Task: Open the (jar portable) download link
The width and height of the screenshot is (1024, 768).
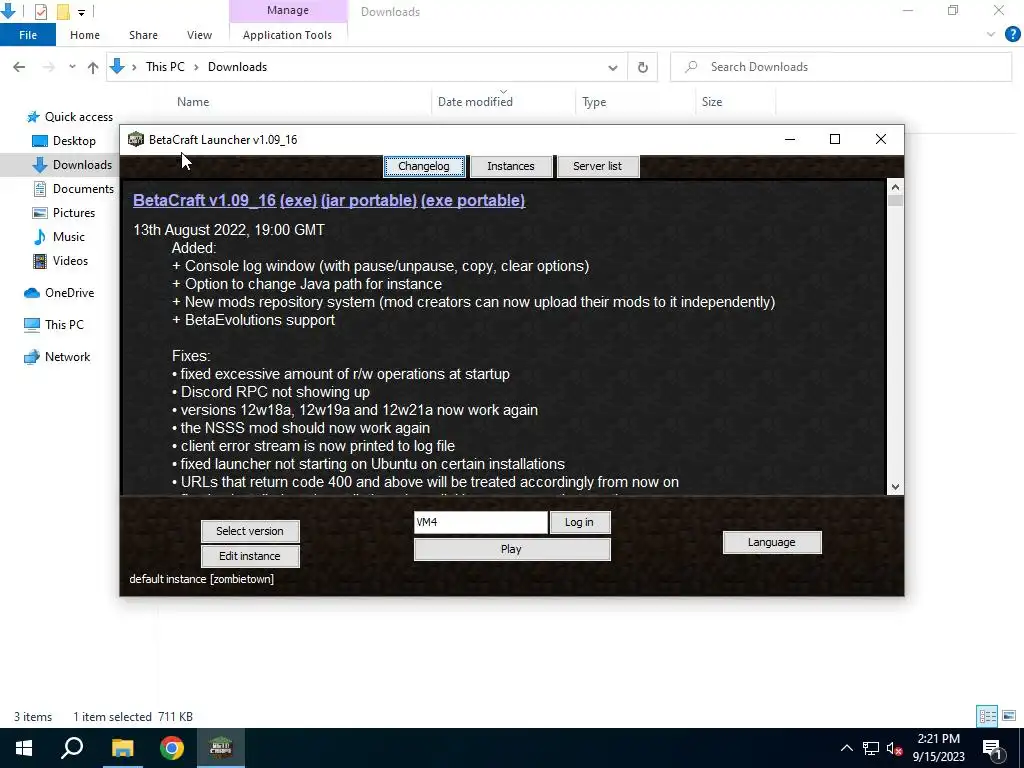Action: tap(369, 200)
